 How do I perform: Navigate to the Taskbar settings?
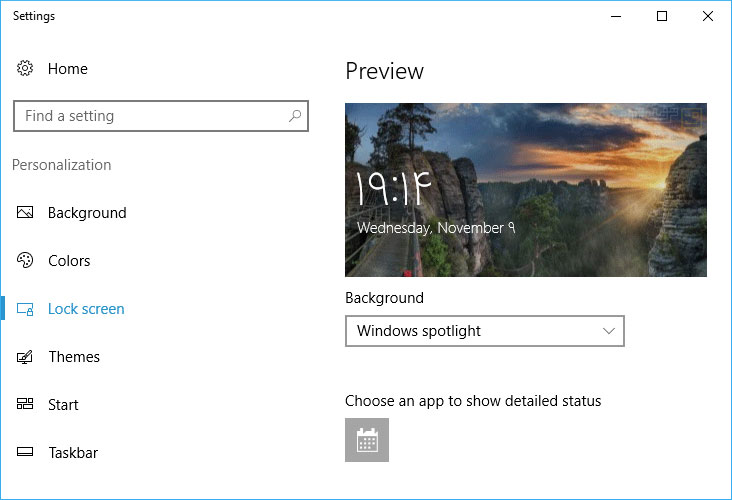(x=73, y=453)
